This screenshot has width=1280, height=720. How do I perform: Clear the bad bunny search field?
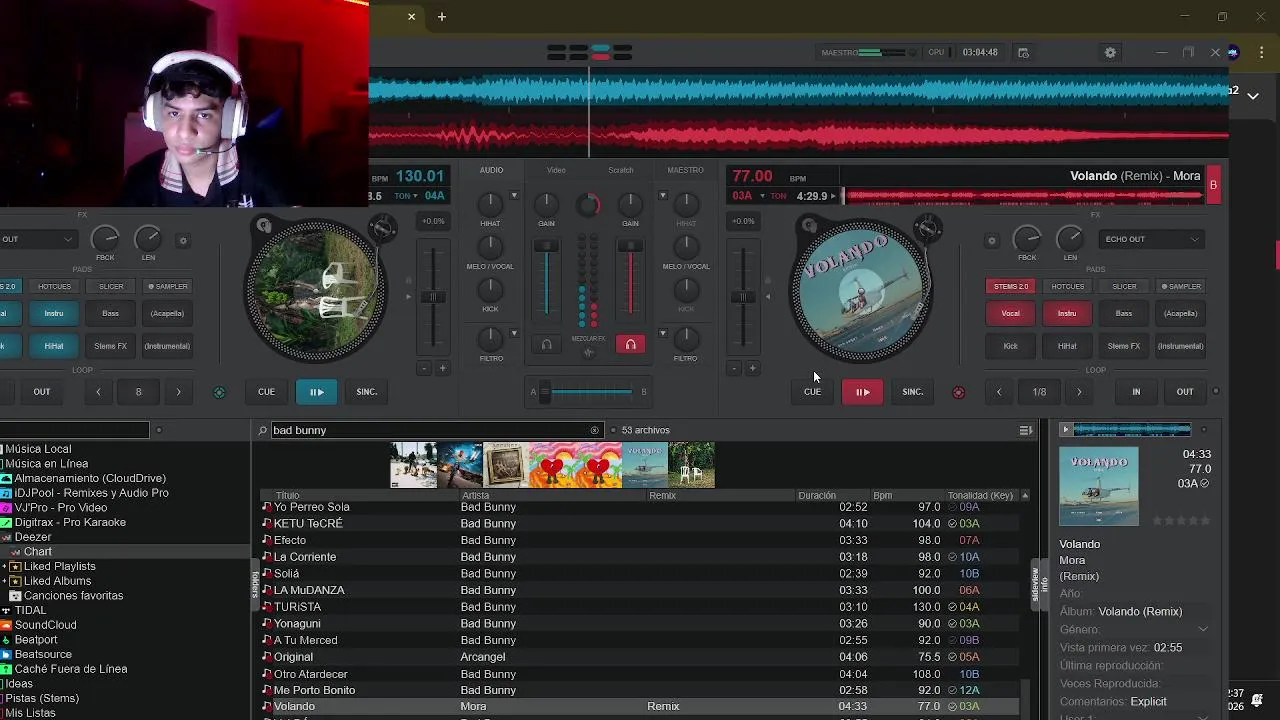(594, 431)
